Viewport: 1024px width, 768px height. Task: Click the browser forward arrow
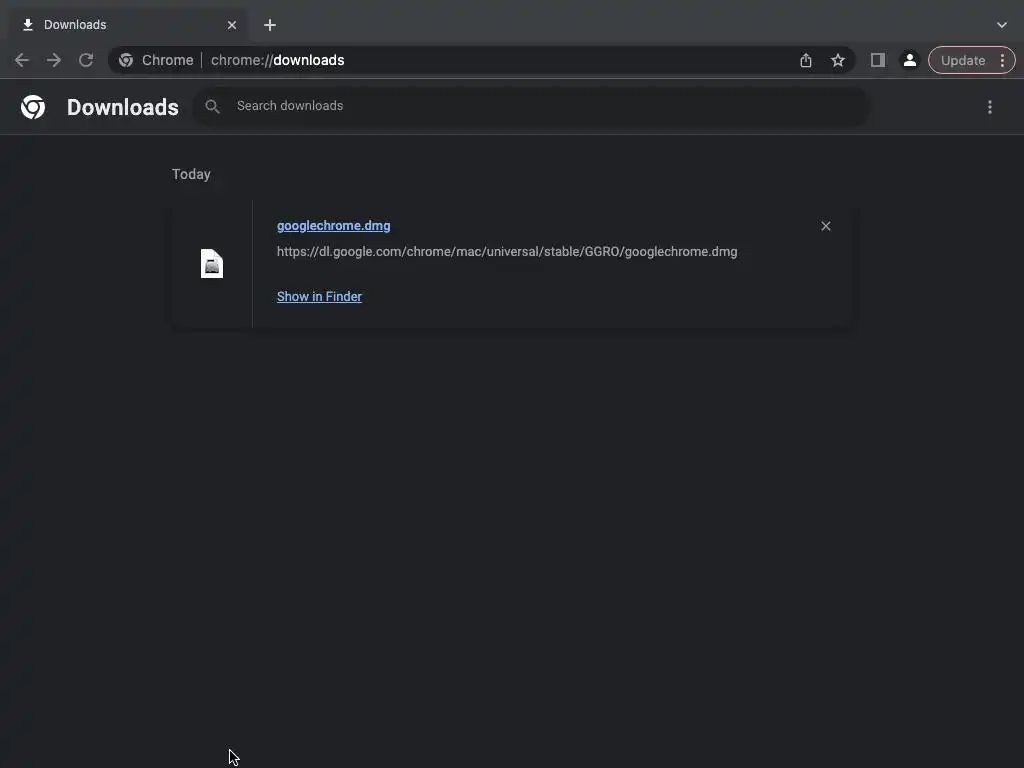click(x=54, y=60)
